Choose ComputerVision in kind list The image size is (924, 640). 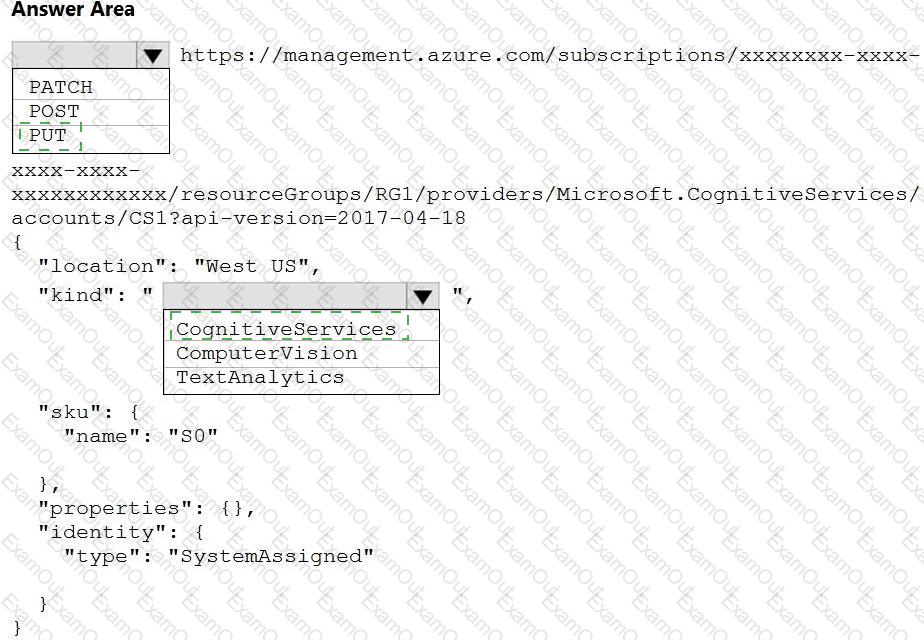click(266, 354)
